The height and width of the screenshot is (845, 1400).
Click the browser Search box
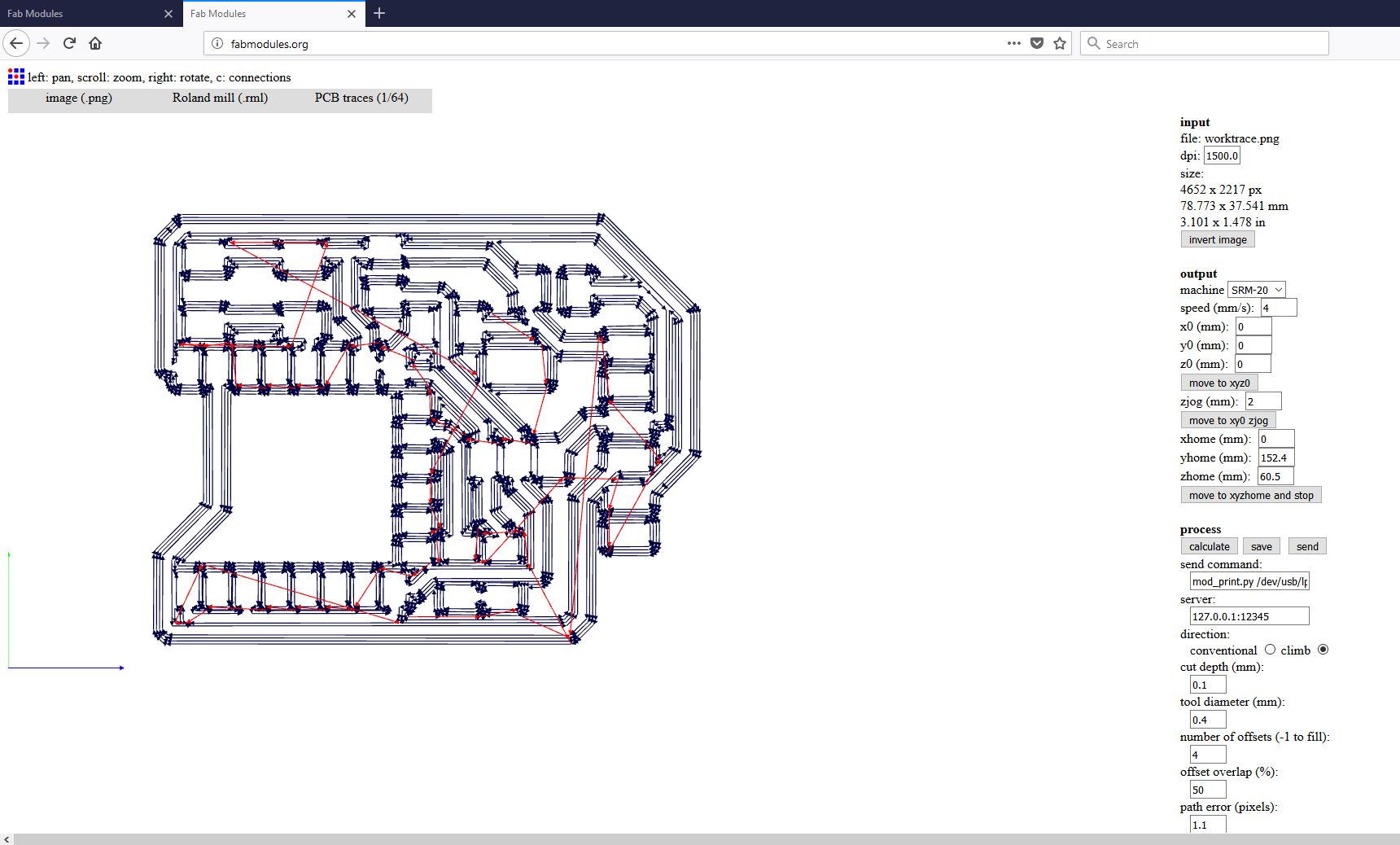pos(1205,44)
